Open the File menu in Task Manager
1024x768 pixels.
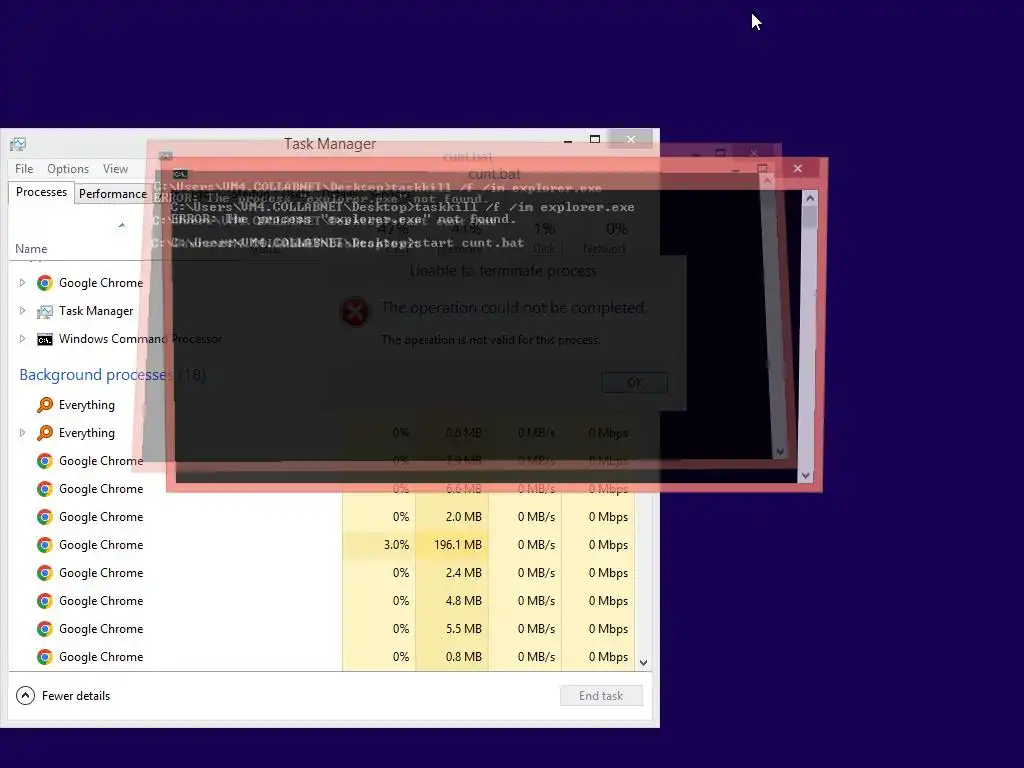tap(24, 168)
